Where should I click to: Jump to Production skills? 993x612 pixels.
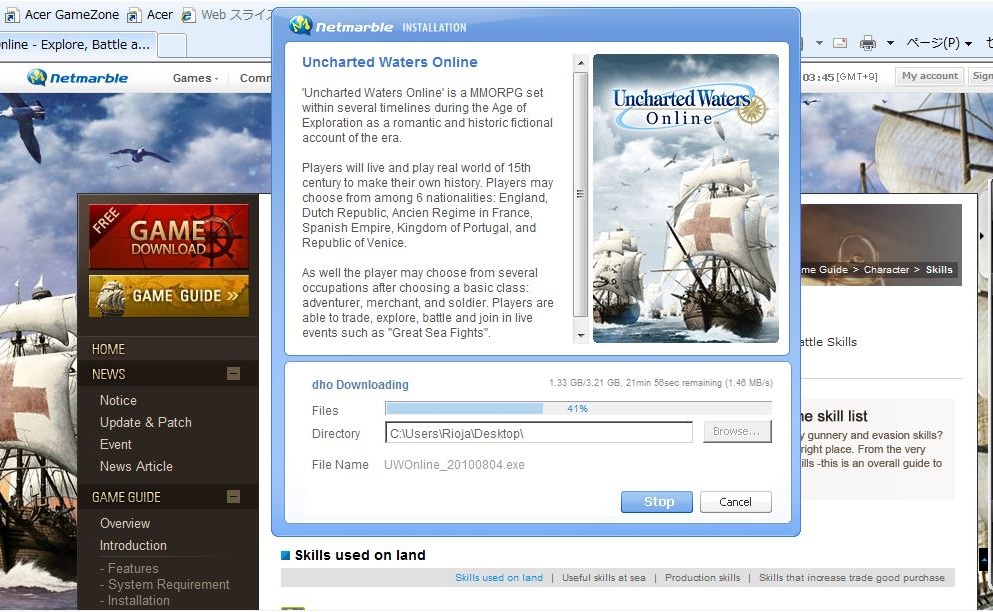click(x=702, y=578)
